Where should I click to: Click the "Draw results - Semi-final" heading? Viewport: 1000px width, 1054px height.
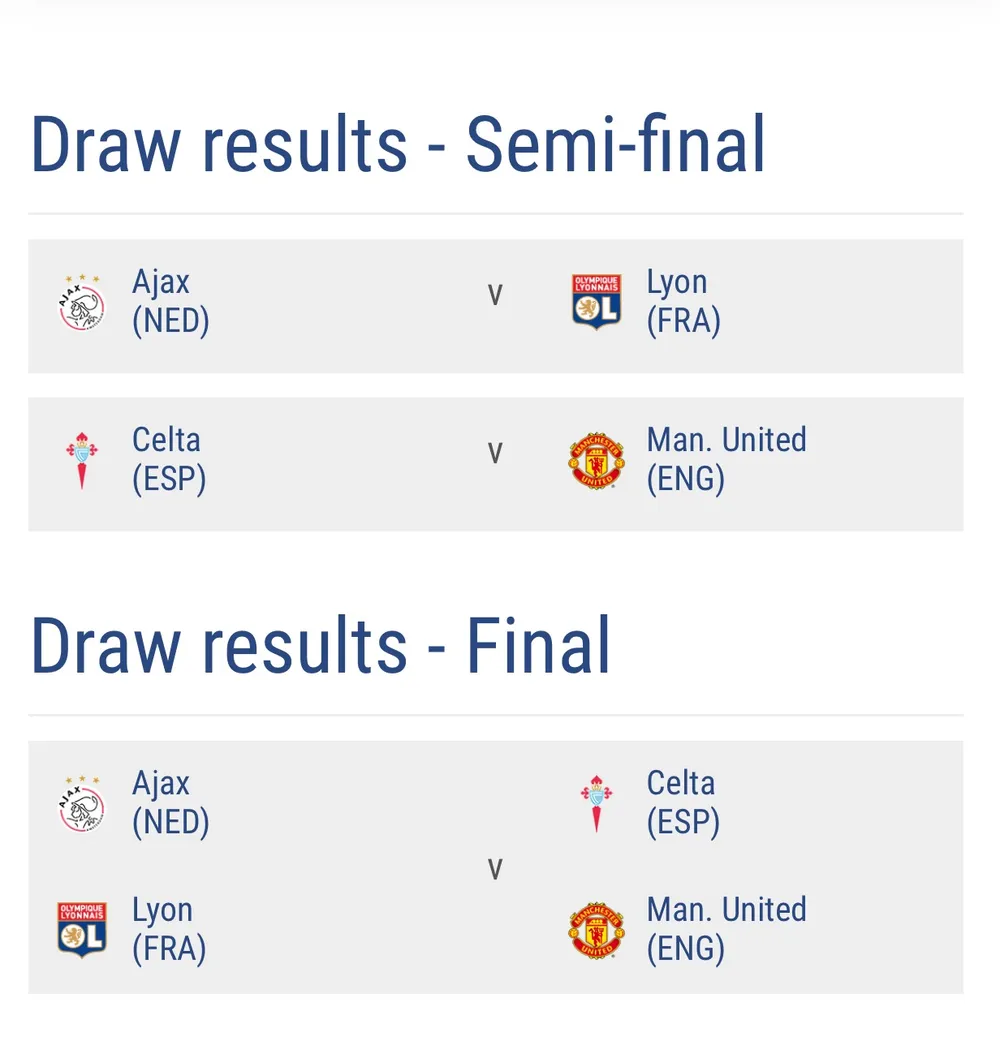398,144
